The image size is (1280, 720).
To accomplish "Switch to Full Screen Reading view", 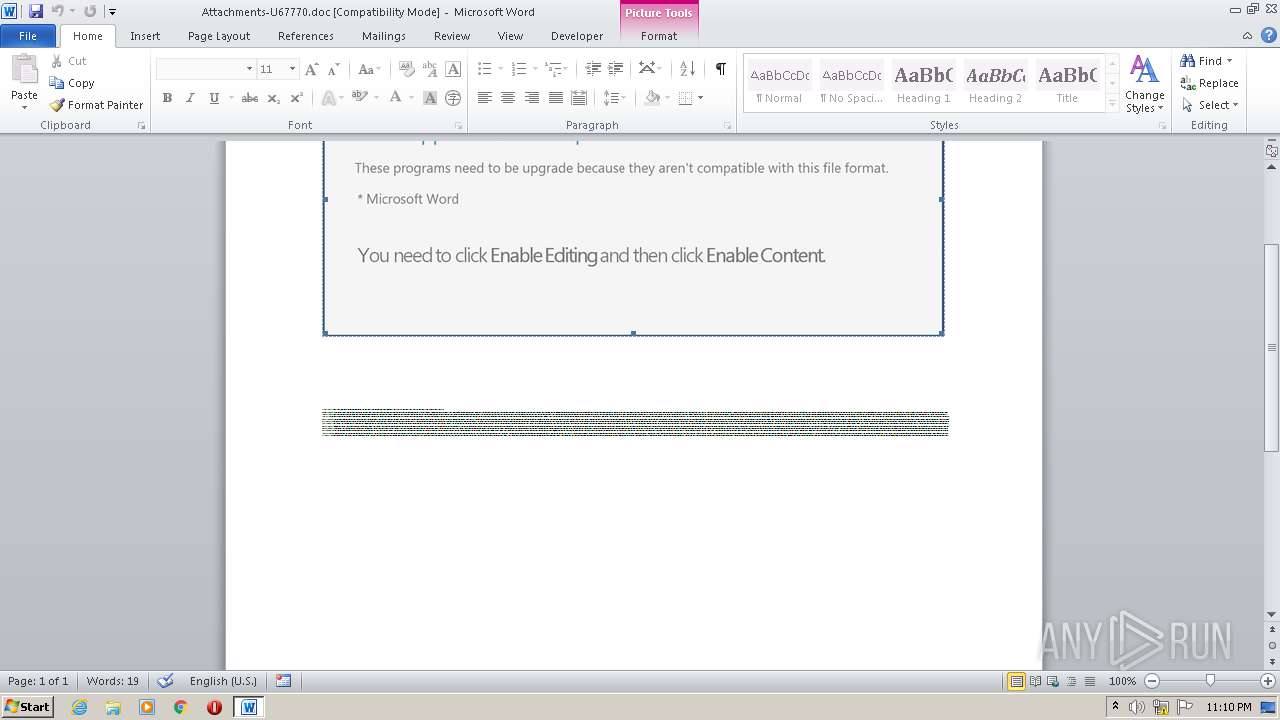I will pyautogui.click(x=1035, y=681).
